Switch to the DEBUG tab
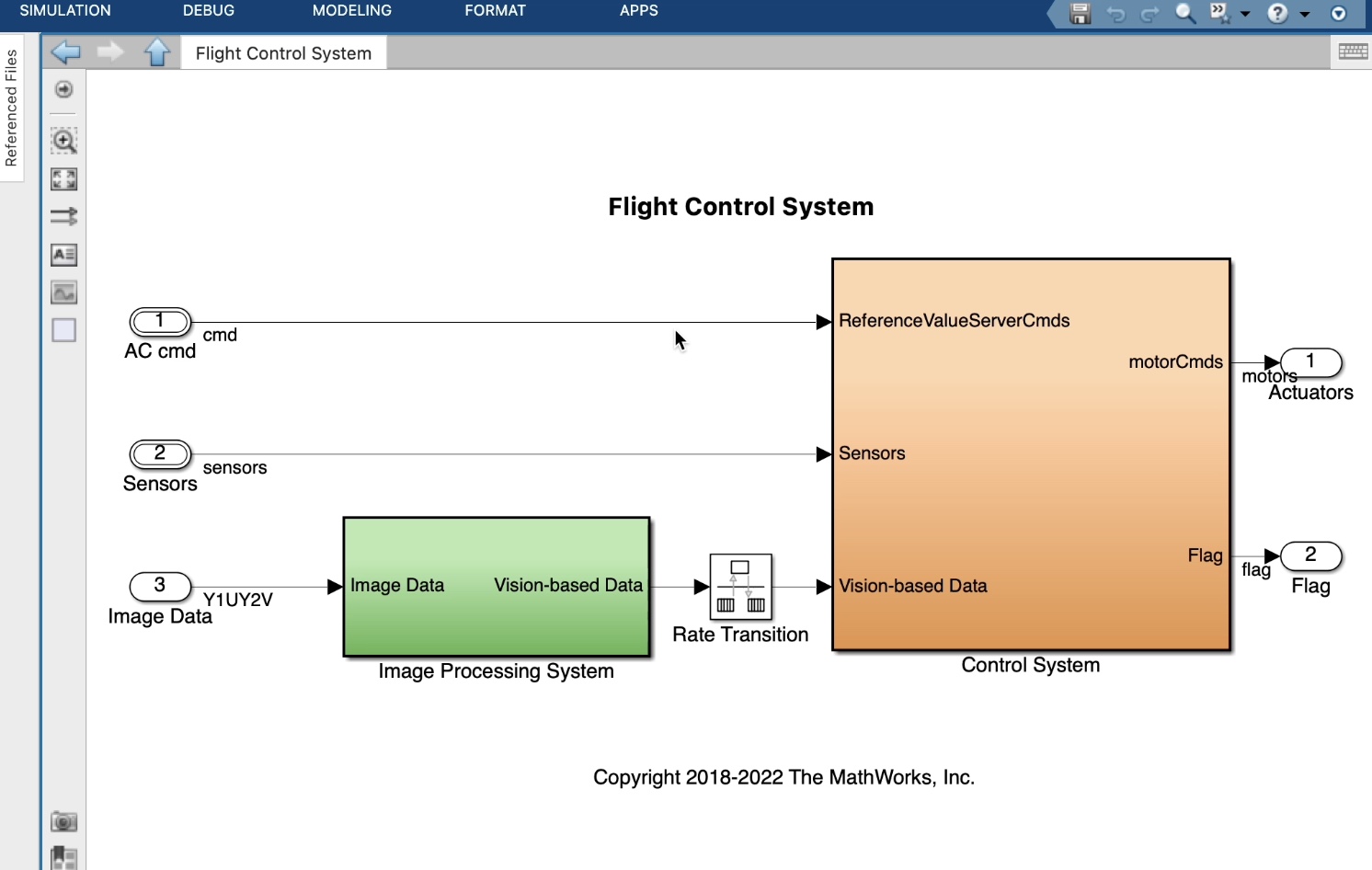The width and height of the screenshot is (1372, 870). [x=209, y=11]
